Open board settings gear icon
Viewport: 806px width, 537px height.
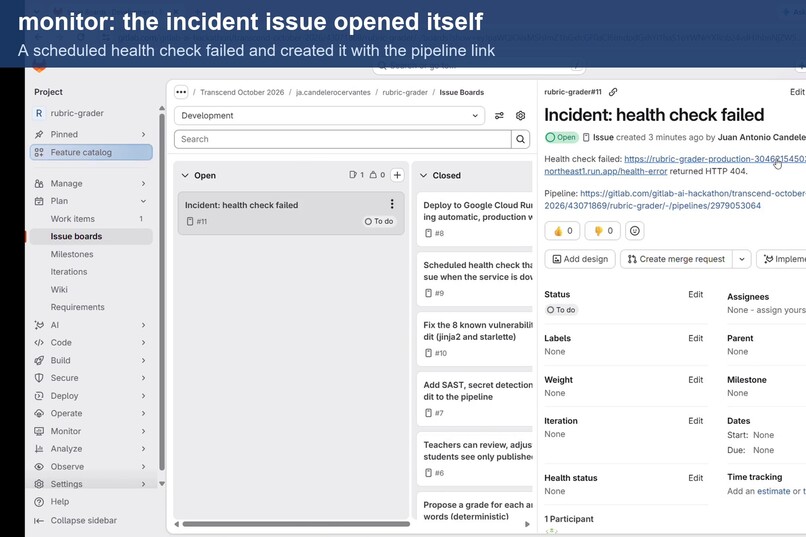click(x=520, y=116)
